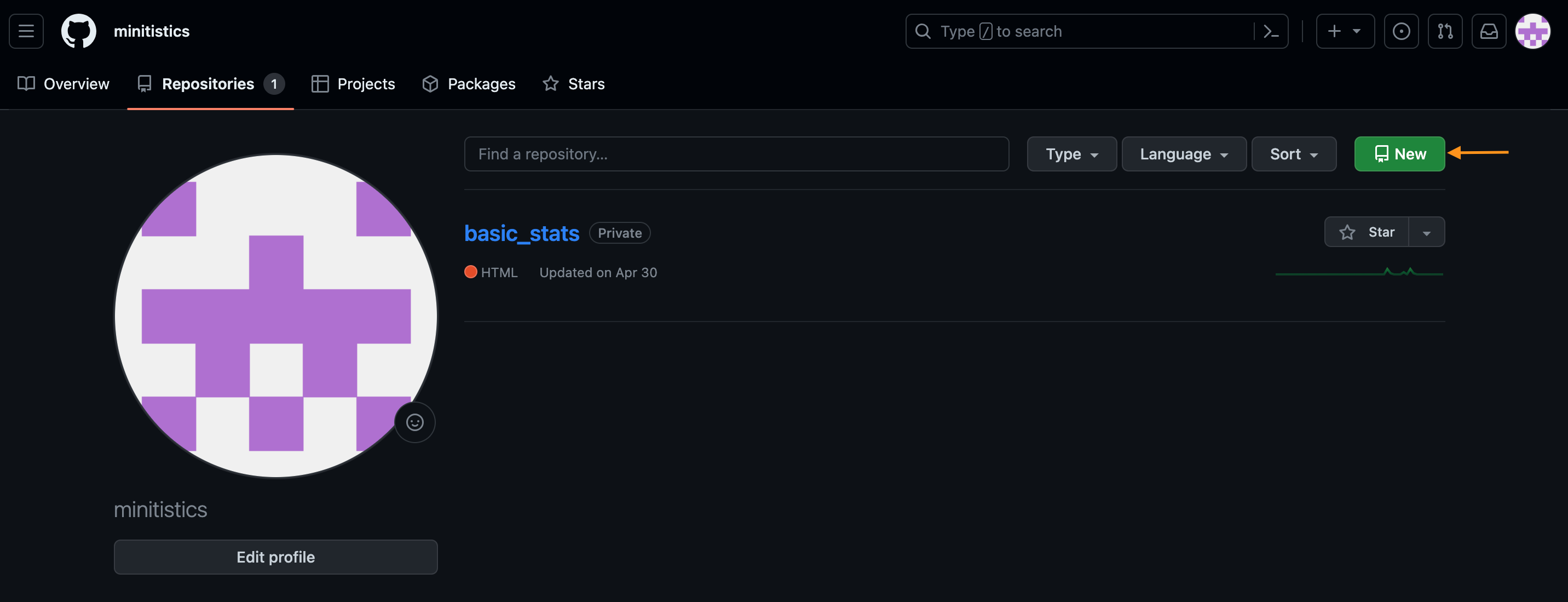Star the basic_stats repository
Screen dimensions: 1568x602
(x=1367, y=232)
